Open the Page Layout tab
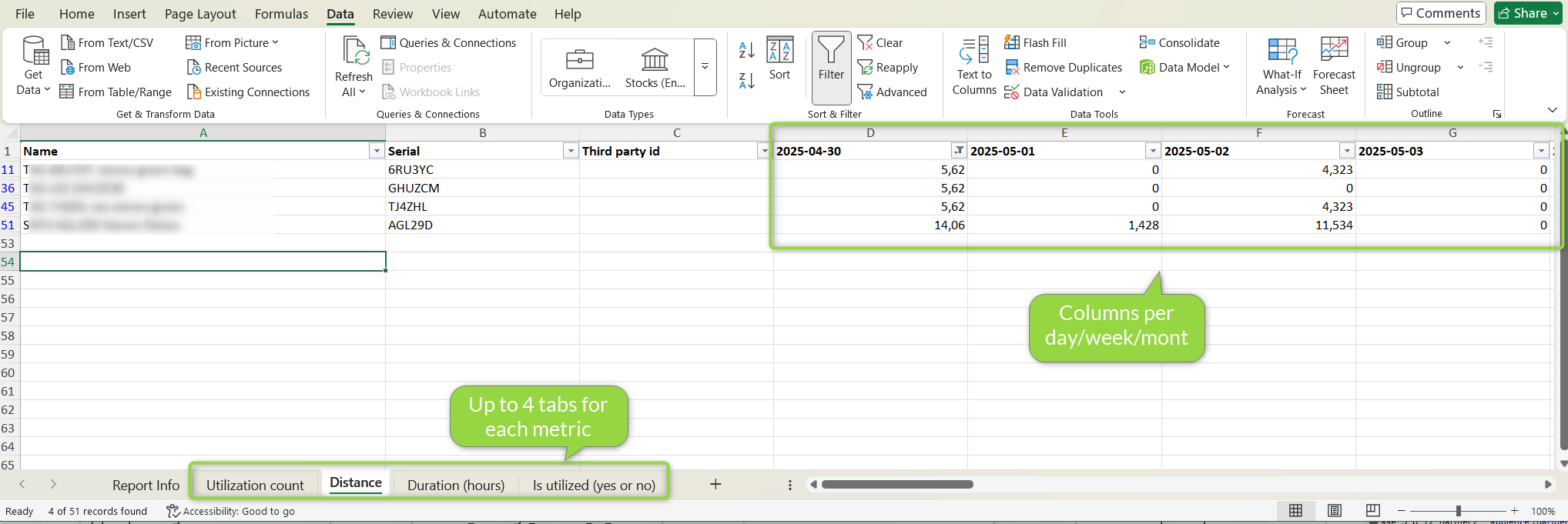Viewport: 1568px width, 524px height. [x=200, y=14]
